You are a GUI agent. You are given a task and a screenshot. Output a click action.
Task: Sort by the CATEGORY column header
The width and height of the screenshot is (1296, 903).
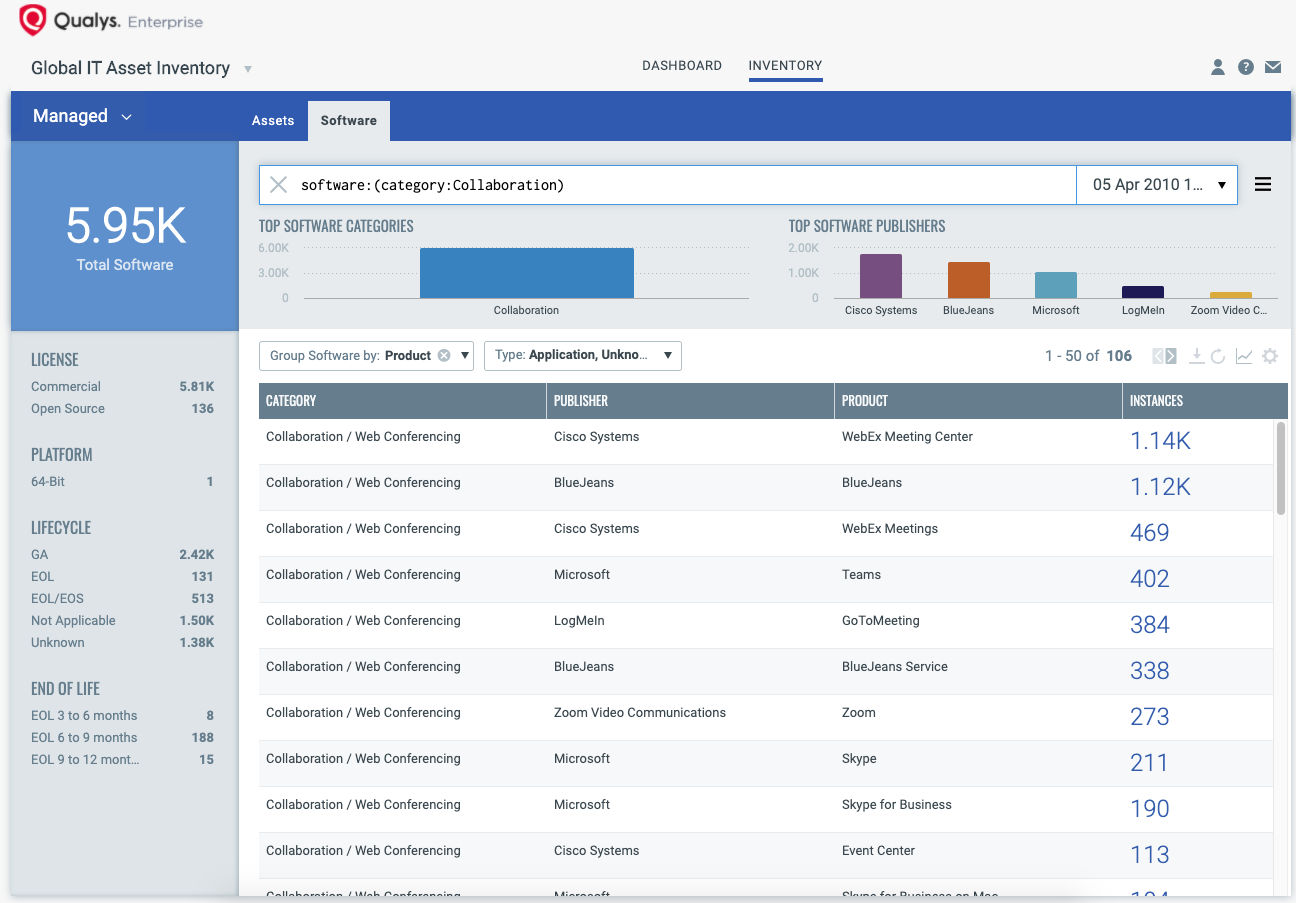click(x=402, y=400)
